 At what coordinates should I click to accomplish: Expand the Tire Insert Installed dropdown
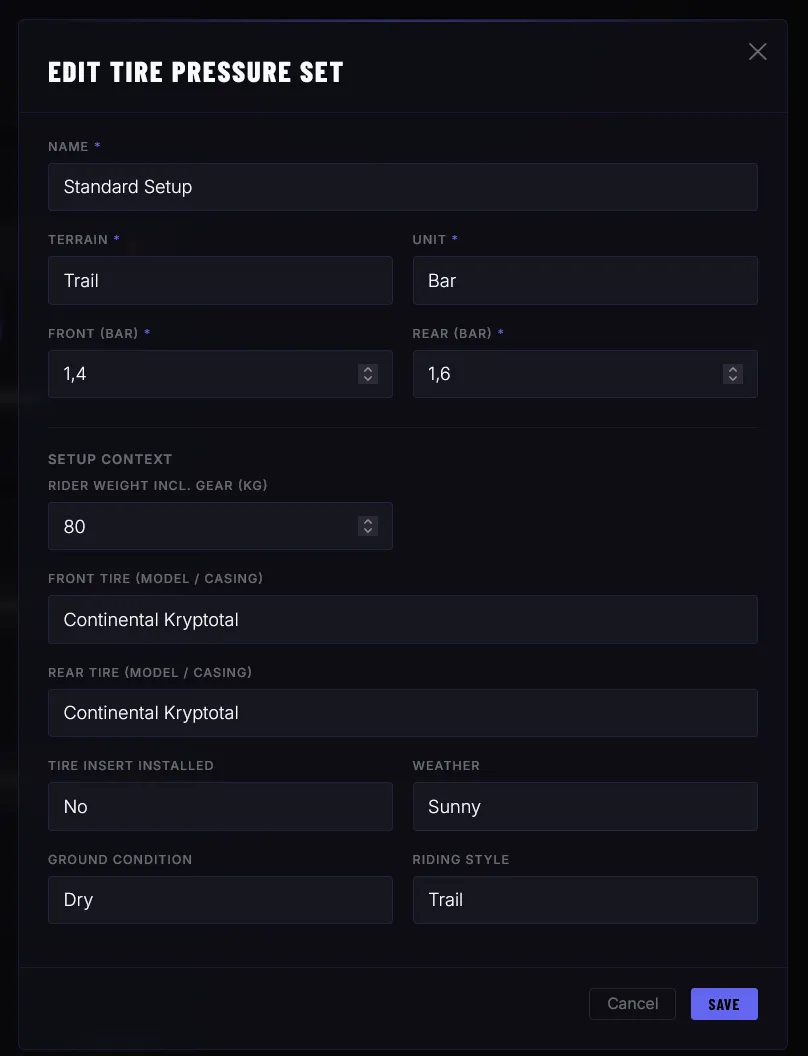coord(220,807)
